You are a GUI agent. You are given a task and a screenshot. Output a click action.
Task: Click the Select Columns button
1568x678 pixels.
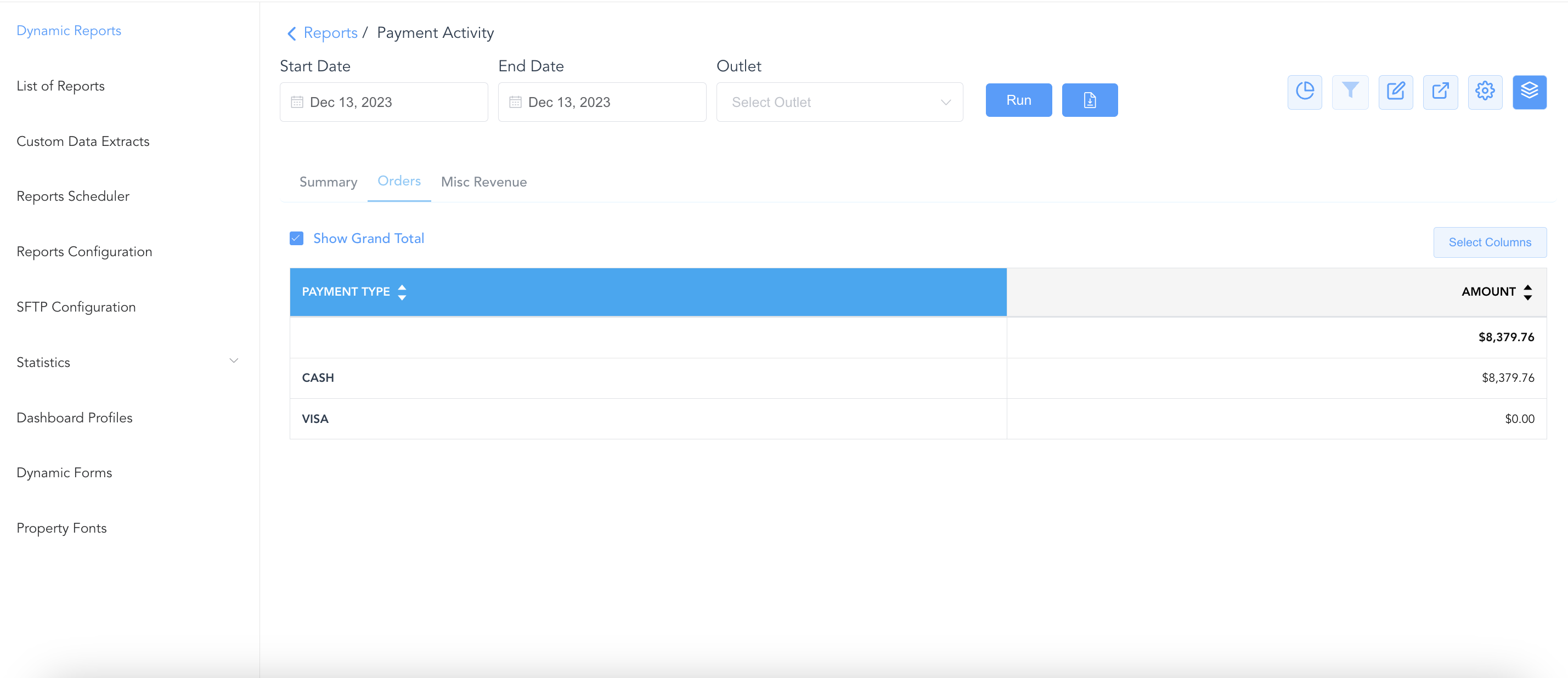tap(1489, 242)
